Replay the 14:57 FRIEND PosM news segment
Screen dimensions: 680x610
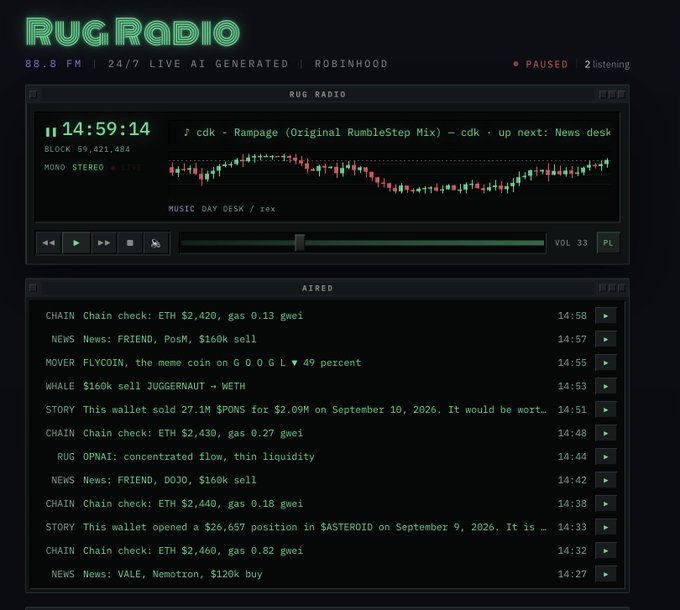coord(605,339)
